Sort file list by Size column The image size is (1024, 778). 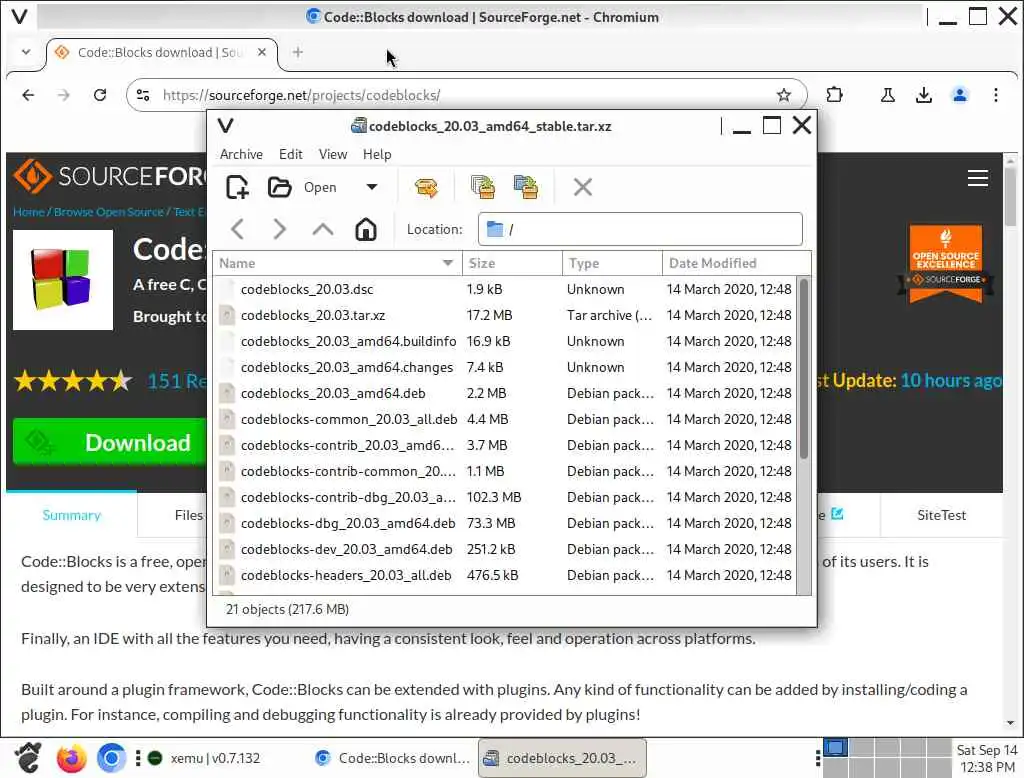[x=512, y=263]
